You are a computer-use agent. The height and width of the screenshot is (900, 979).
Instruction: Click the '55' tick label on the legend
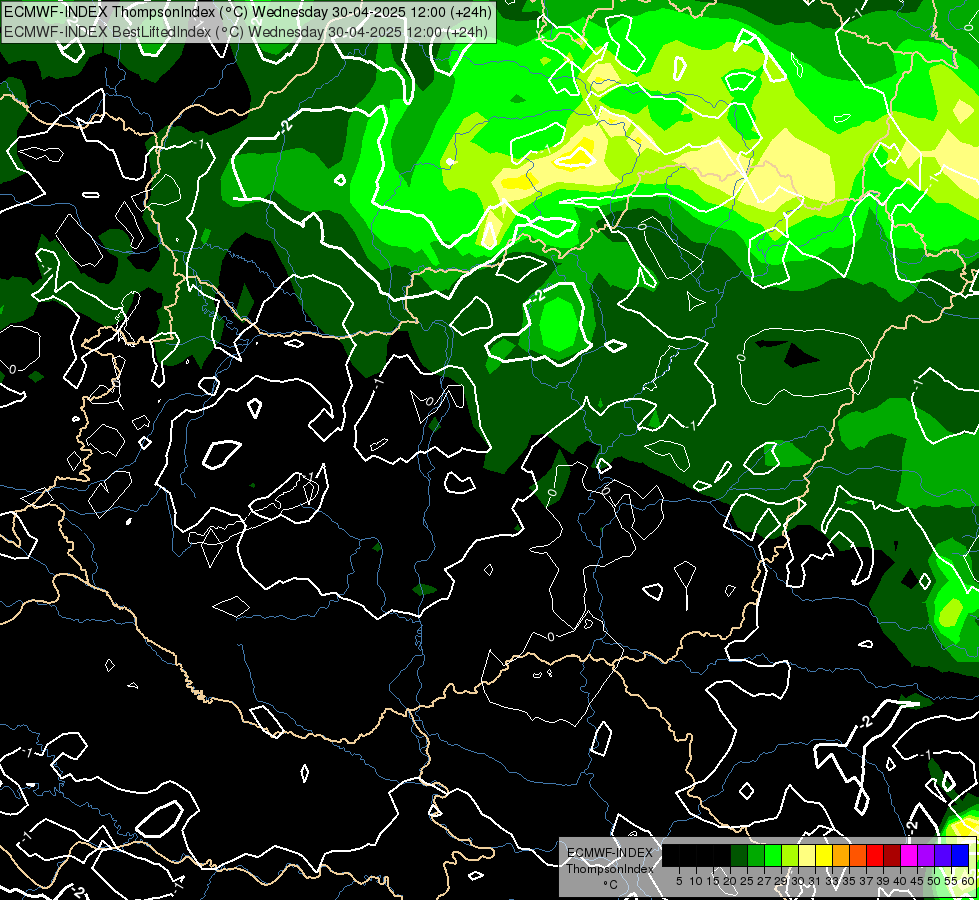(951, 881)
